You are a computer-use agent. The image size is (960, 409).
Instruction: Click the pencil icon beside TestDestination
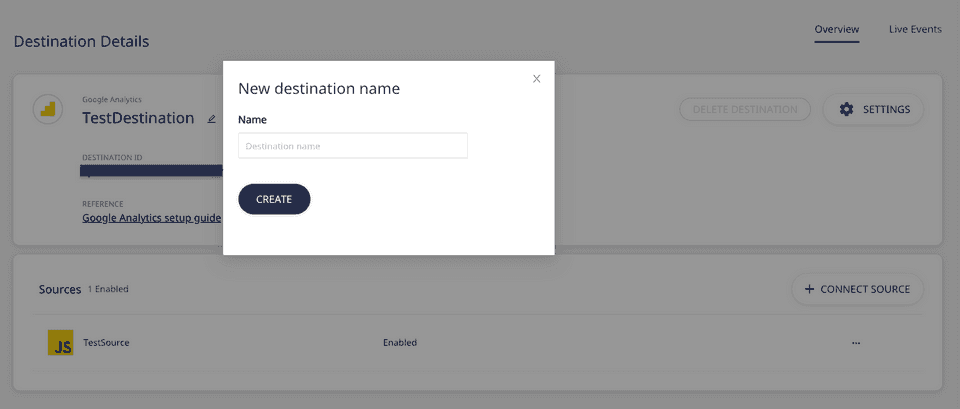tap(211, 118)
